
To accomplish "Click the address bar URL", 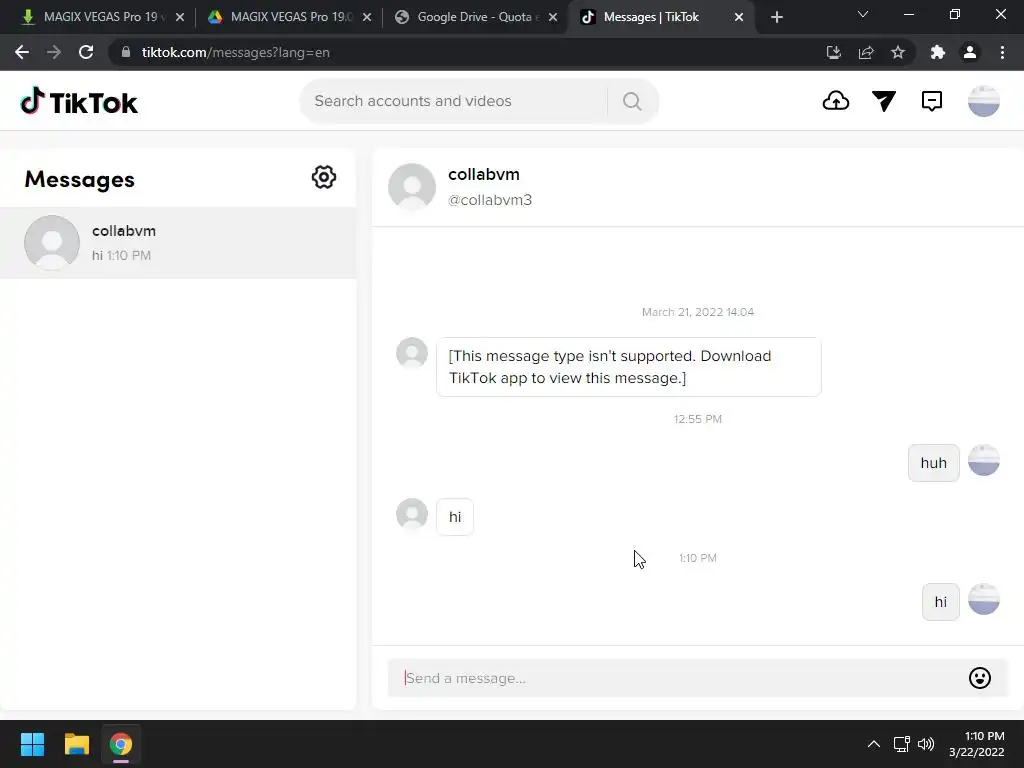I will click(236, 52).
